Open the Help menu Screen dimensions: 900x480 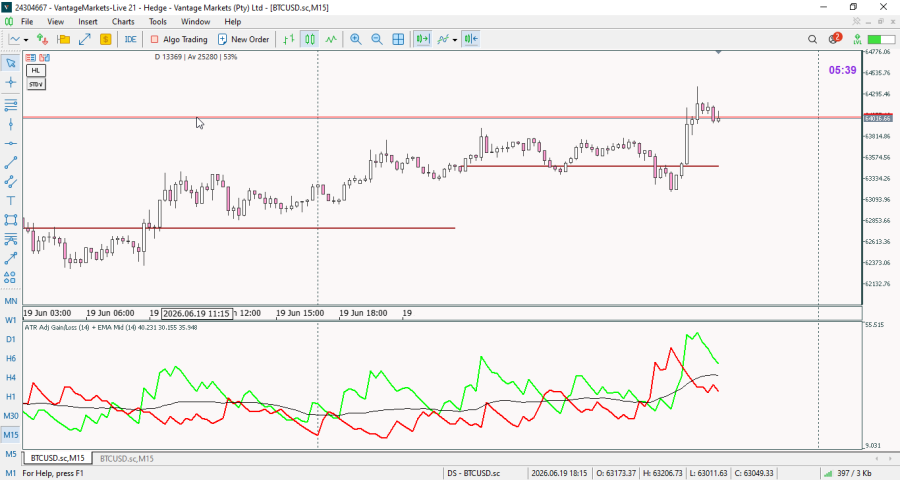tap(232, 22)
